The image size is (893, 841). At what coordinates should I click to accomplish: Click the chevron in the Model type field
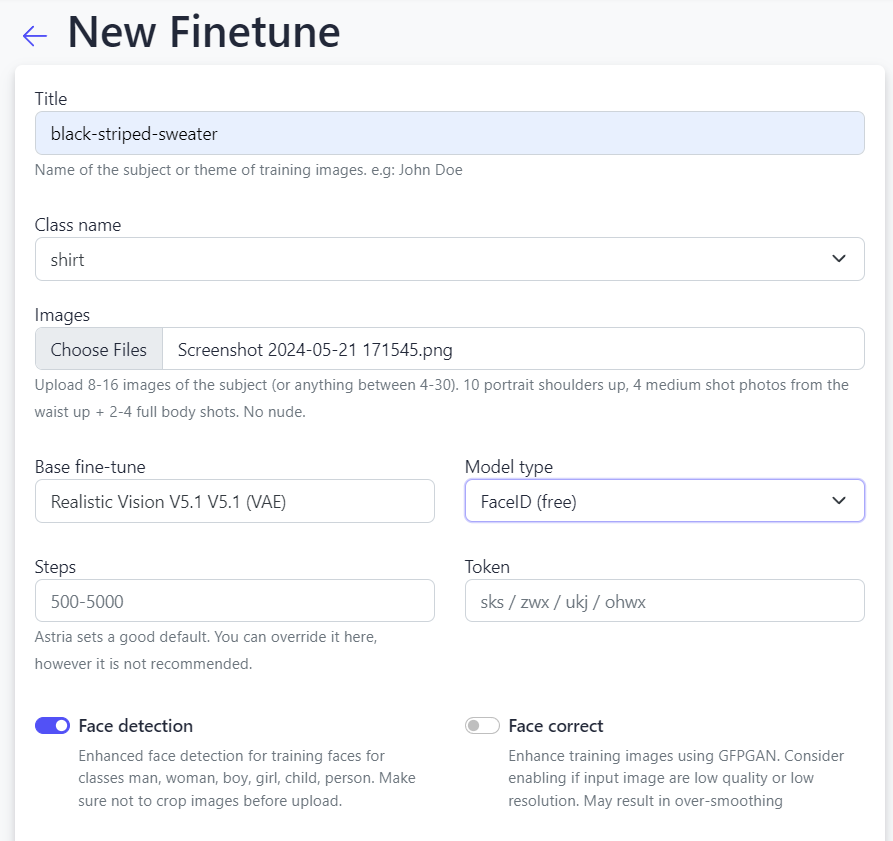pyautogui.click(x=838, y=501)
